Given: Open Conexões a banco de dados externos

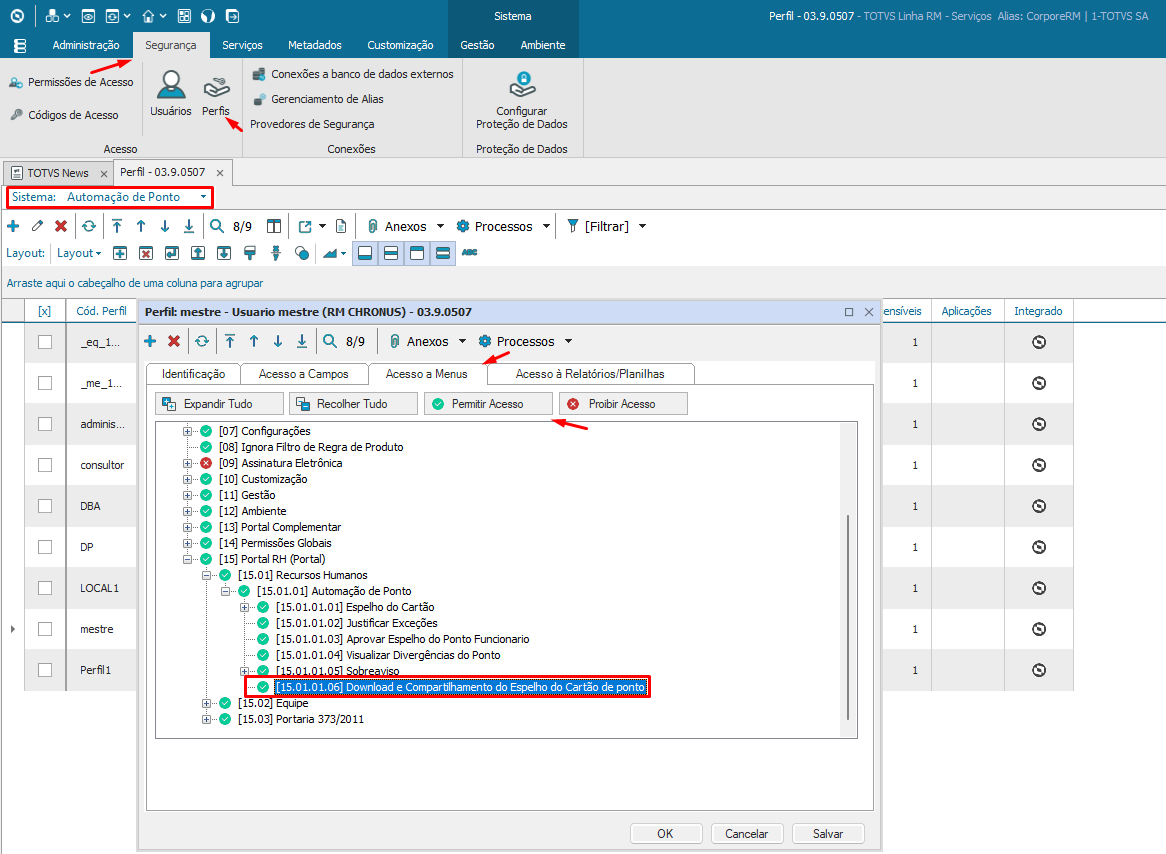Looking at the screenshot, I should (x=353, y=74).
